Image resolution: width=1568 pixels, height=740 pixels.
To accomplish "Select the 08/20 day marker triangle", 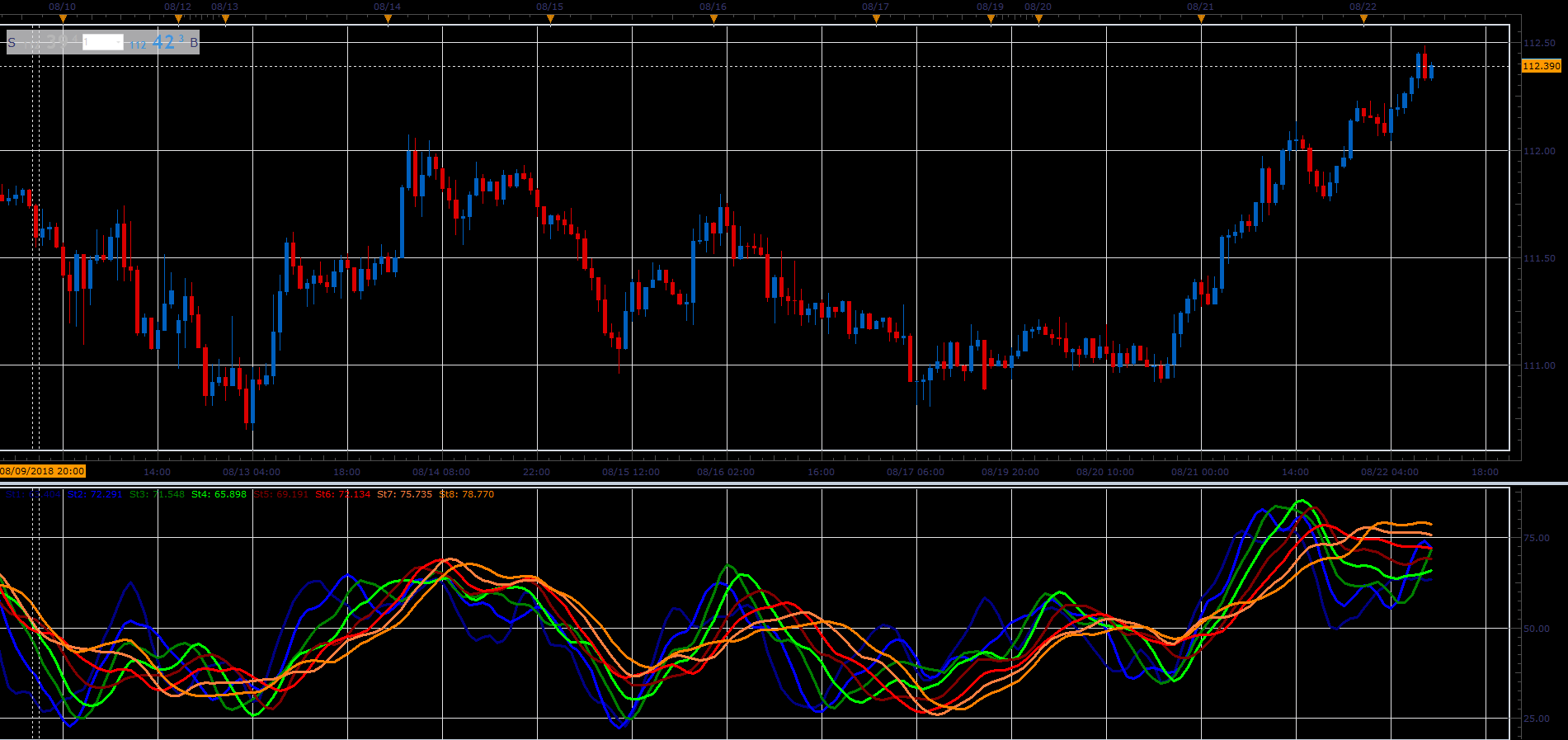I will 1038,19.
